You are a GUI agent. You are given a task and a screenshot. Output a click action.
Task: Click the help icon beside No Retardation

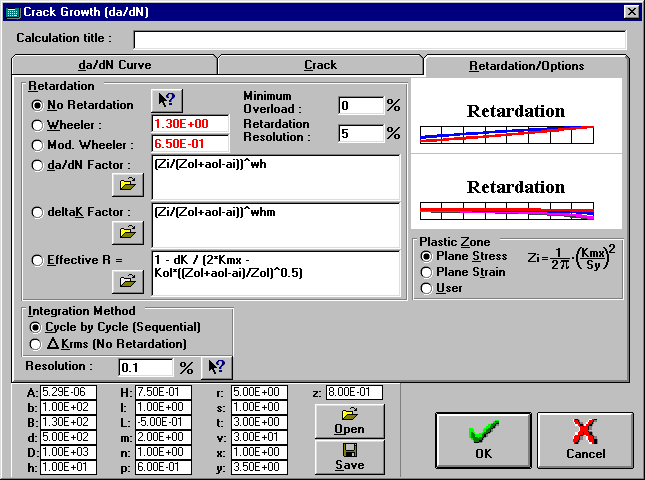tap(165, 100)
